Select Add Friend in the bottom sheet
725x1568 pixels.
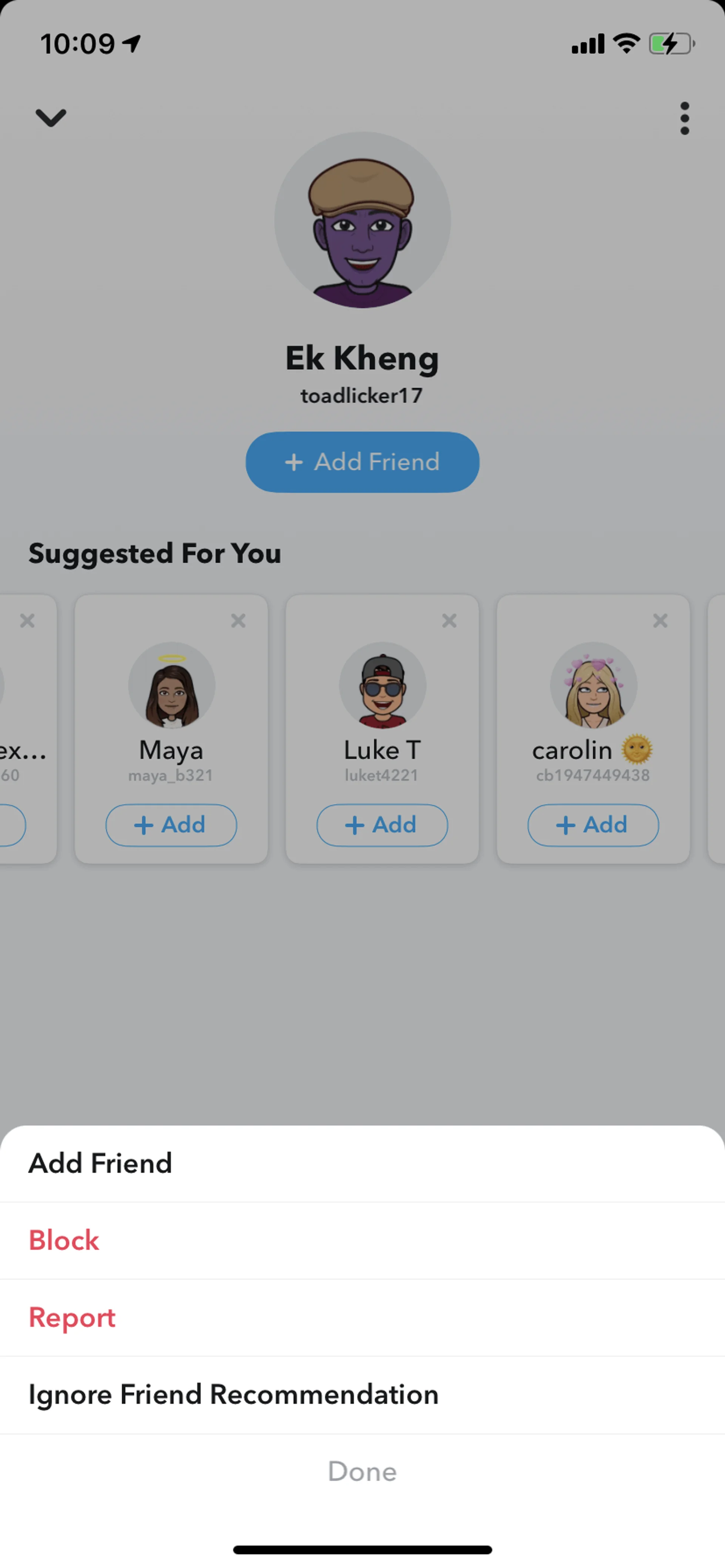click(362, 1163)
